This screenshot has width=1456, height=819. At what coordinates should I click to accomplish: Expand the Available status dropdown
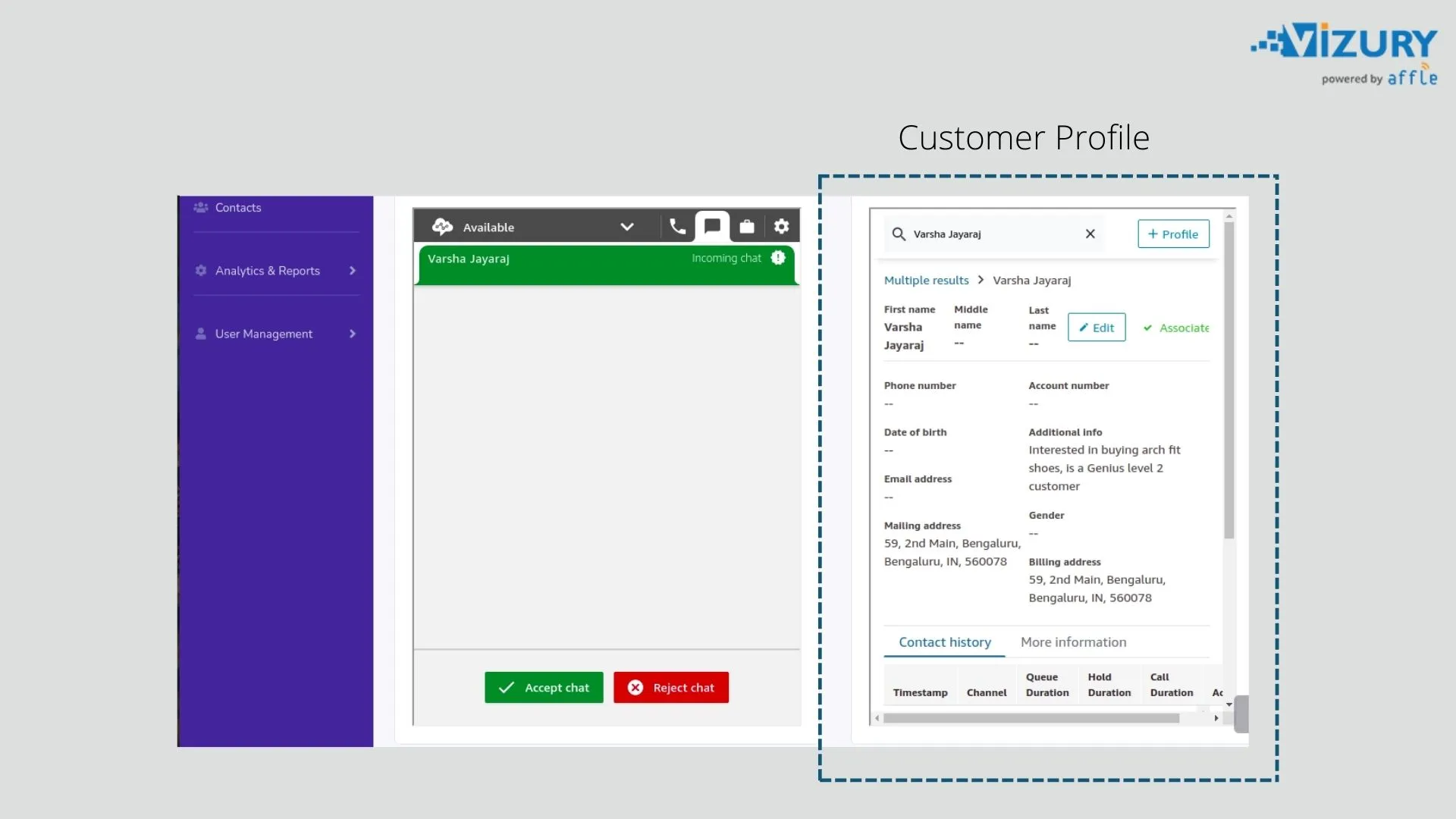[627, 227]
